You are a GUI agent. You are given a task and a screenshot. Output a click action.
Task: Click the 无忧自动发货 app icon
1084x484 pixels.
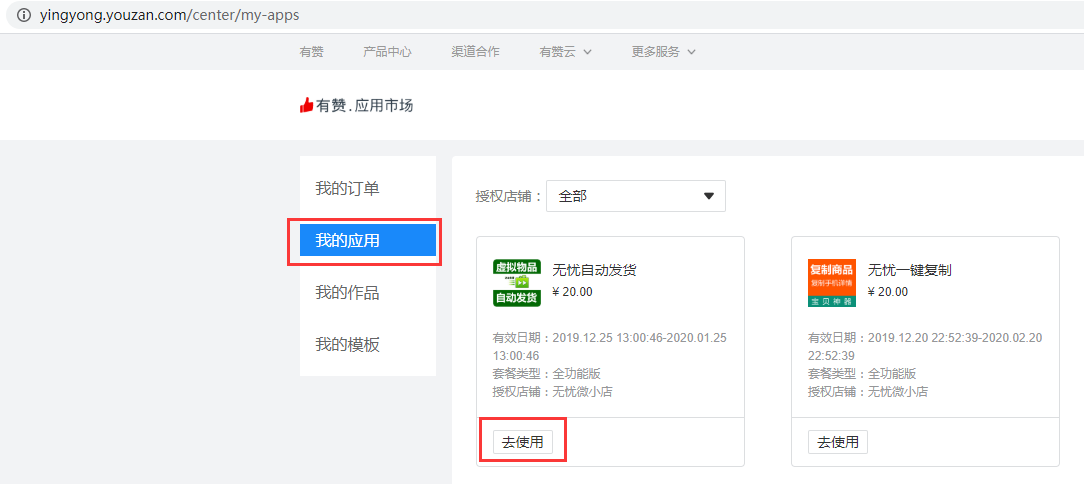click(x=517, y=283)
